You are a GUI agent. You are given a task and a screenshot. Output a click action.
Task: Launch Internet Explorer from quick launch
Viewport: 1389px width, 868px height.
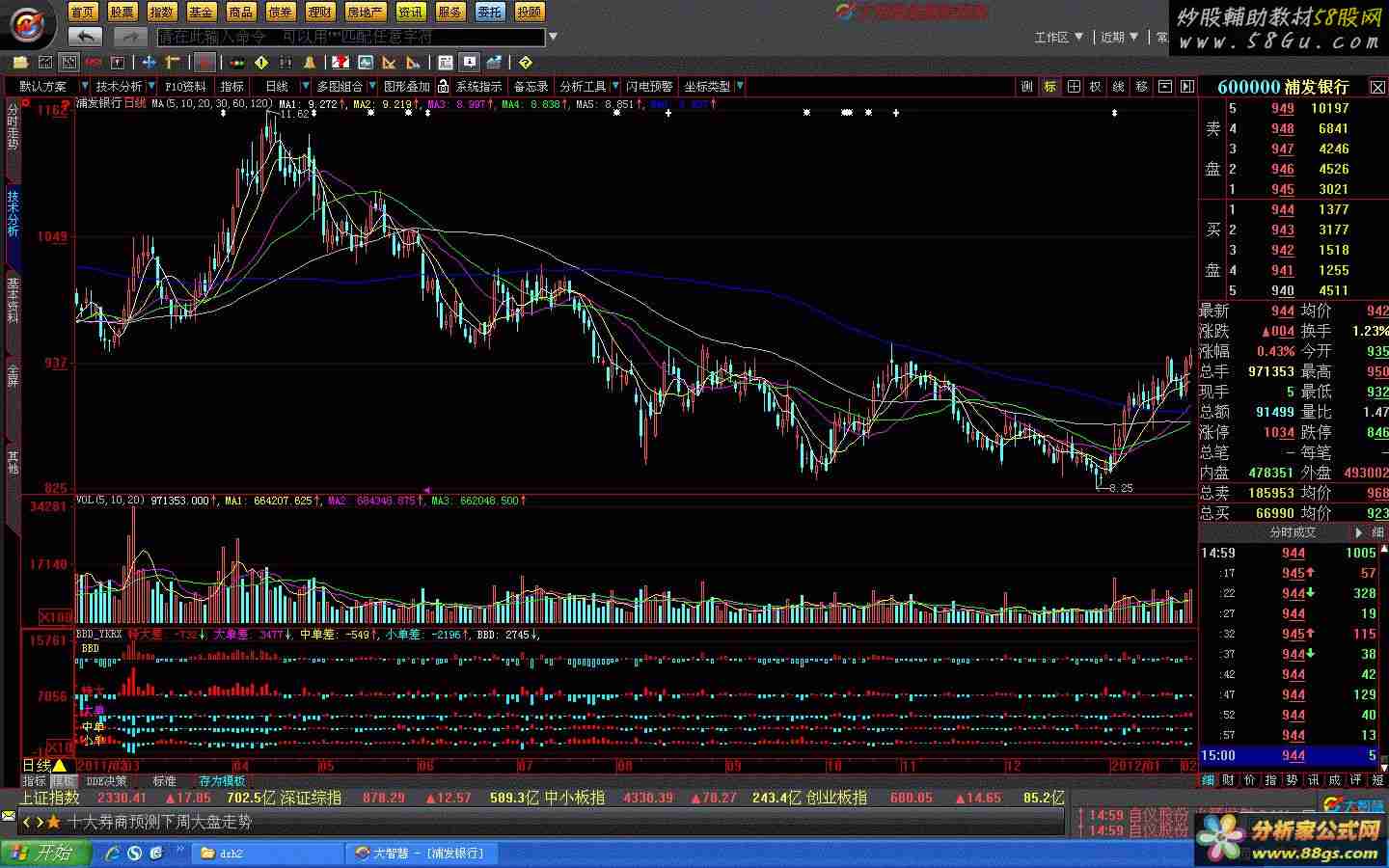coord(112,854)
